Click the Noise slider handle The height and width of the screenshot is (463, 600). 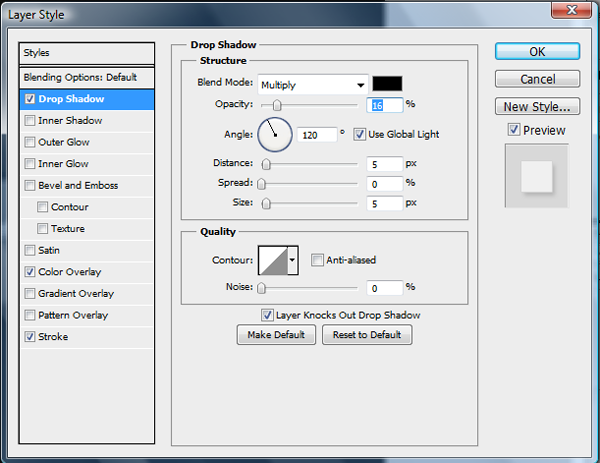261,288
